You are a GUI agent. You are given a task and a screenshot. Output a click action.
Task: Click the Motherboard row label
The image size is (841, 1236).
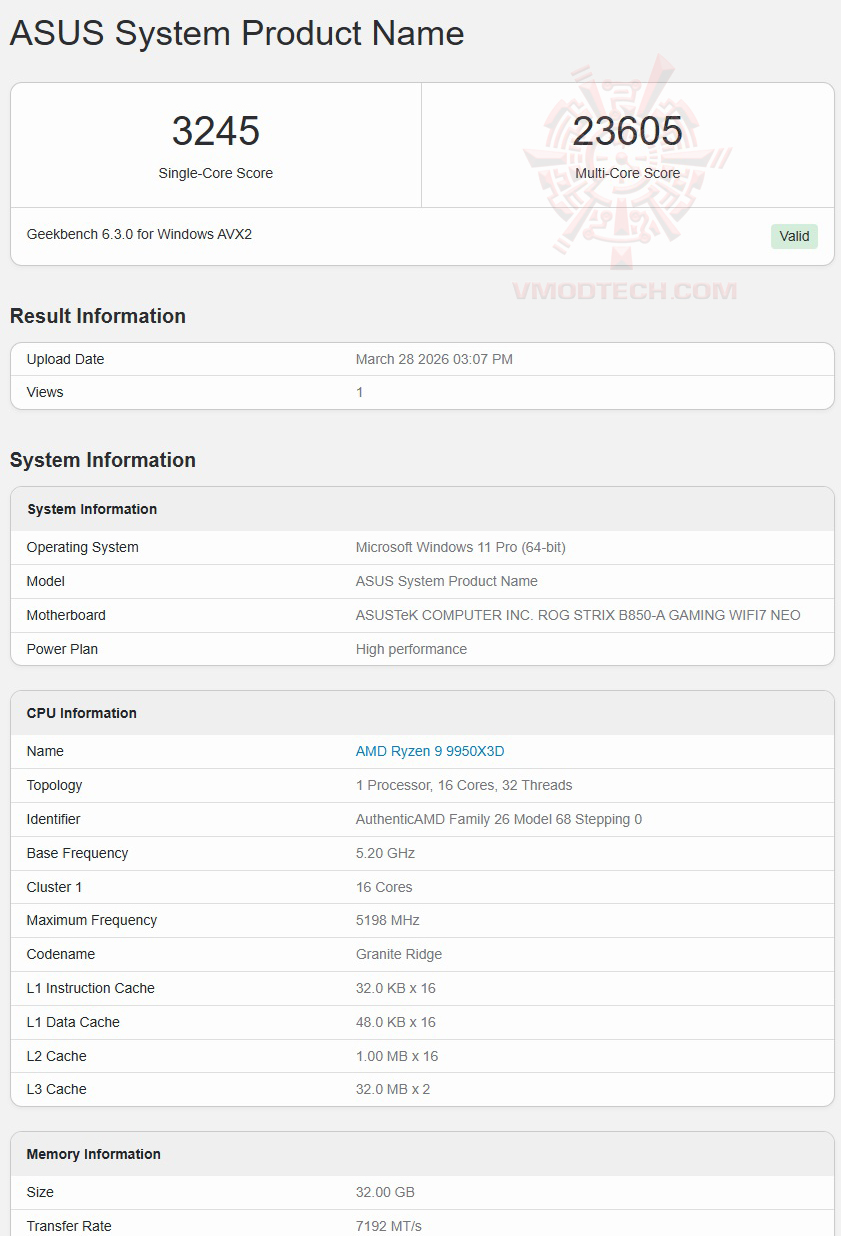coord(66,615)
